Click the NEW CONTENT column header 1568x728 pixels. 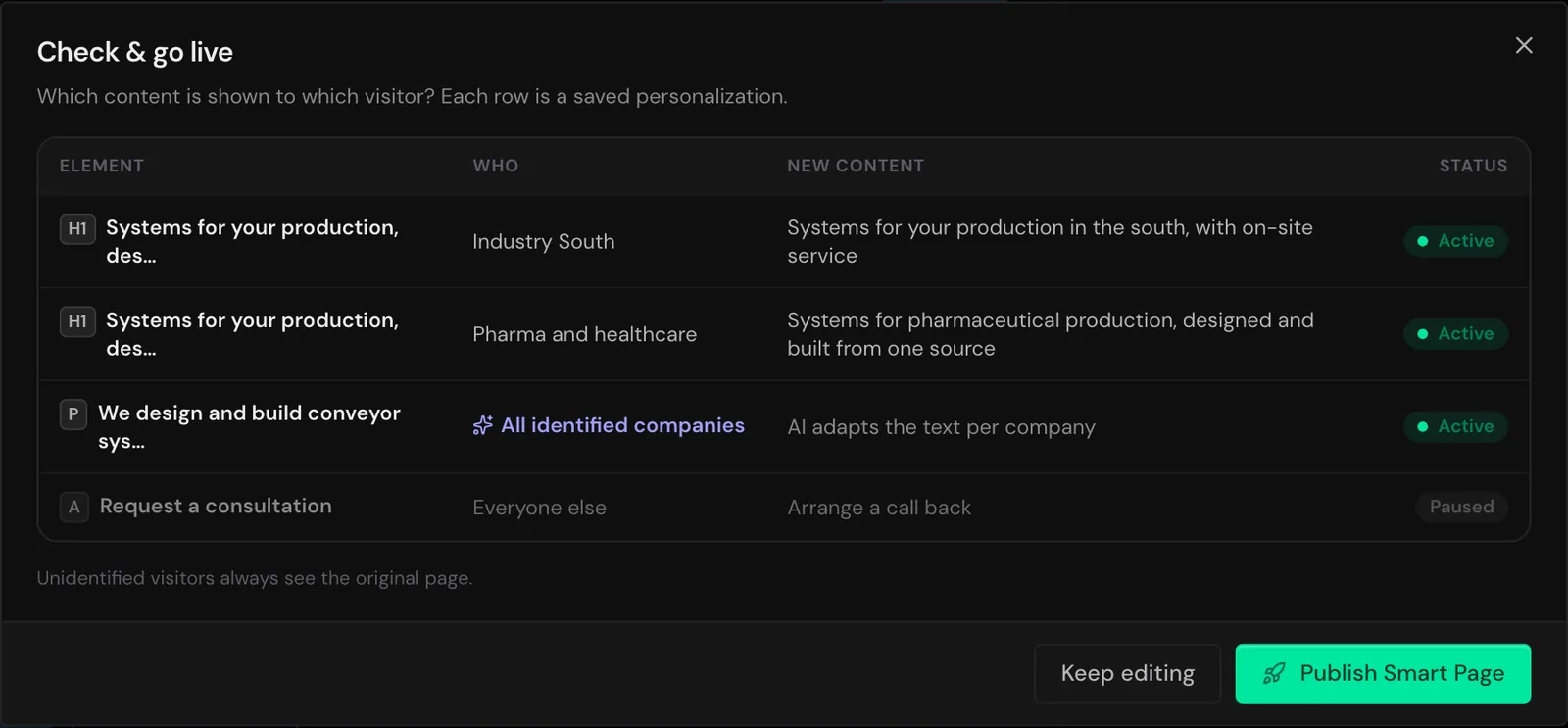click(x=856, y=166)
